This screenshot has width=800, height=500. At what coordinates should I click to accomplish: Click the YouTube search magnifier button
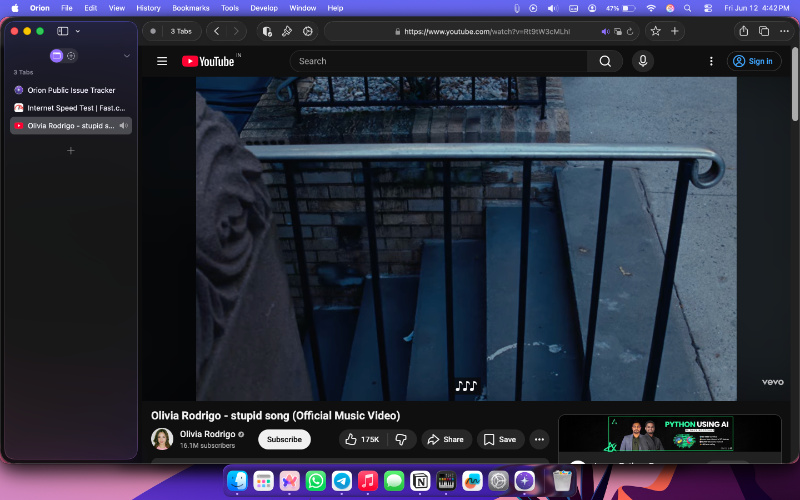[x=605, y=61]
